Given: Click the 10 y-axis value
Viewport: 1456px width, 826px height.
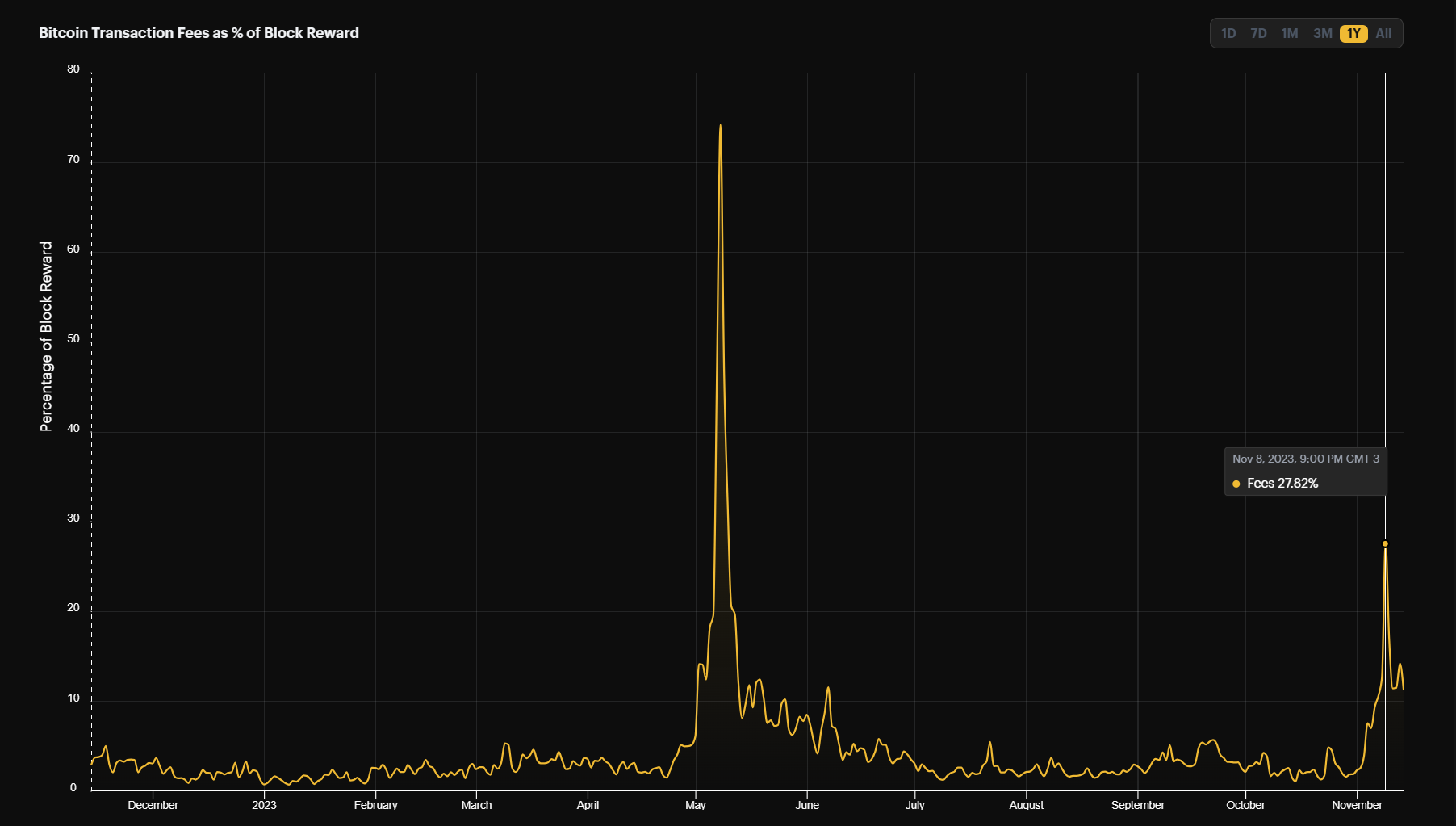Looking at the screenshot, I should (x=73, y=698).
